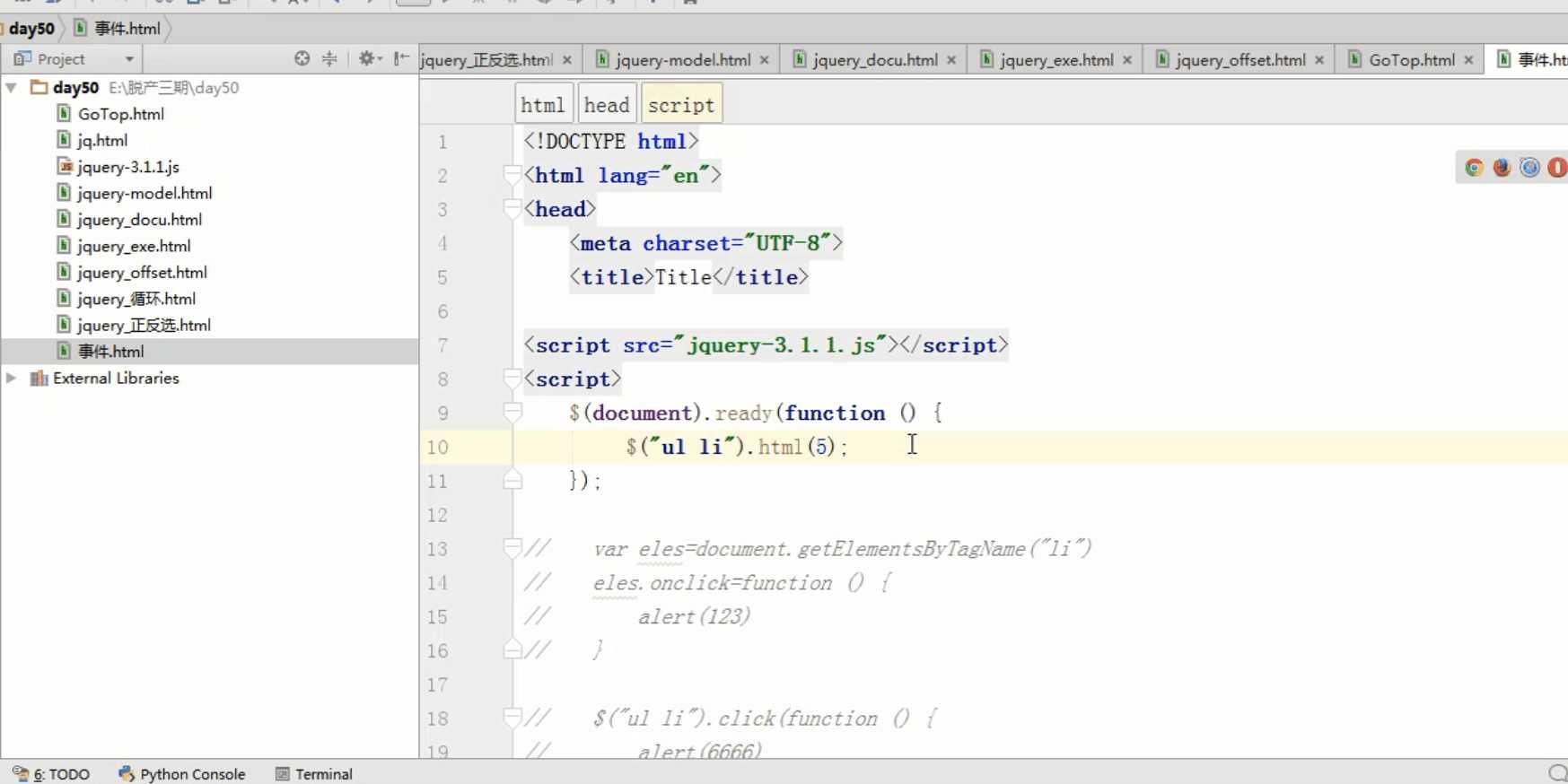Open page in Safari browser icon

coord(1529,168)
